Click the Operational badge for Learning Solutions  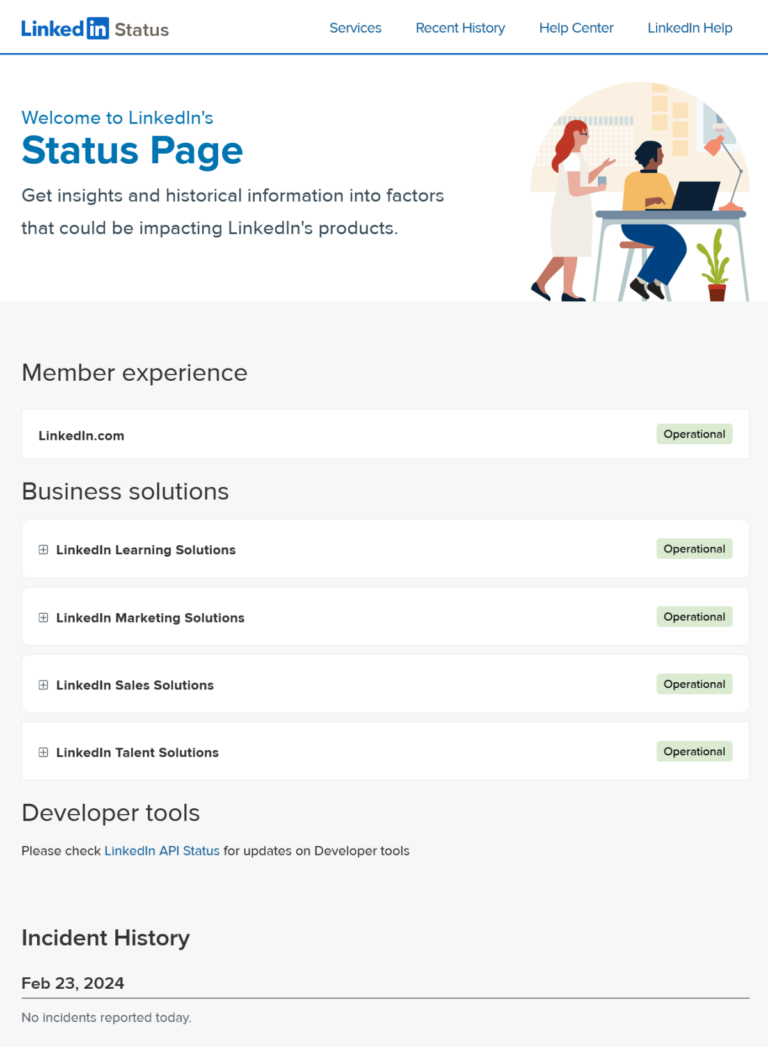(694, 548)
